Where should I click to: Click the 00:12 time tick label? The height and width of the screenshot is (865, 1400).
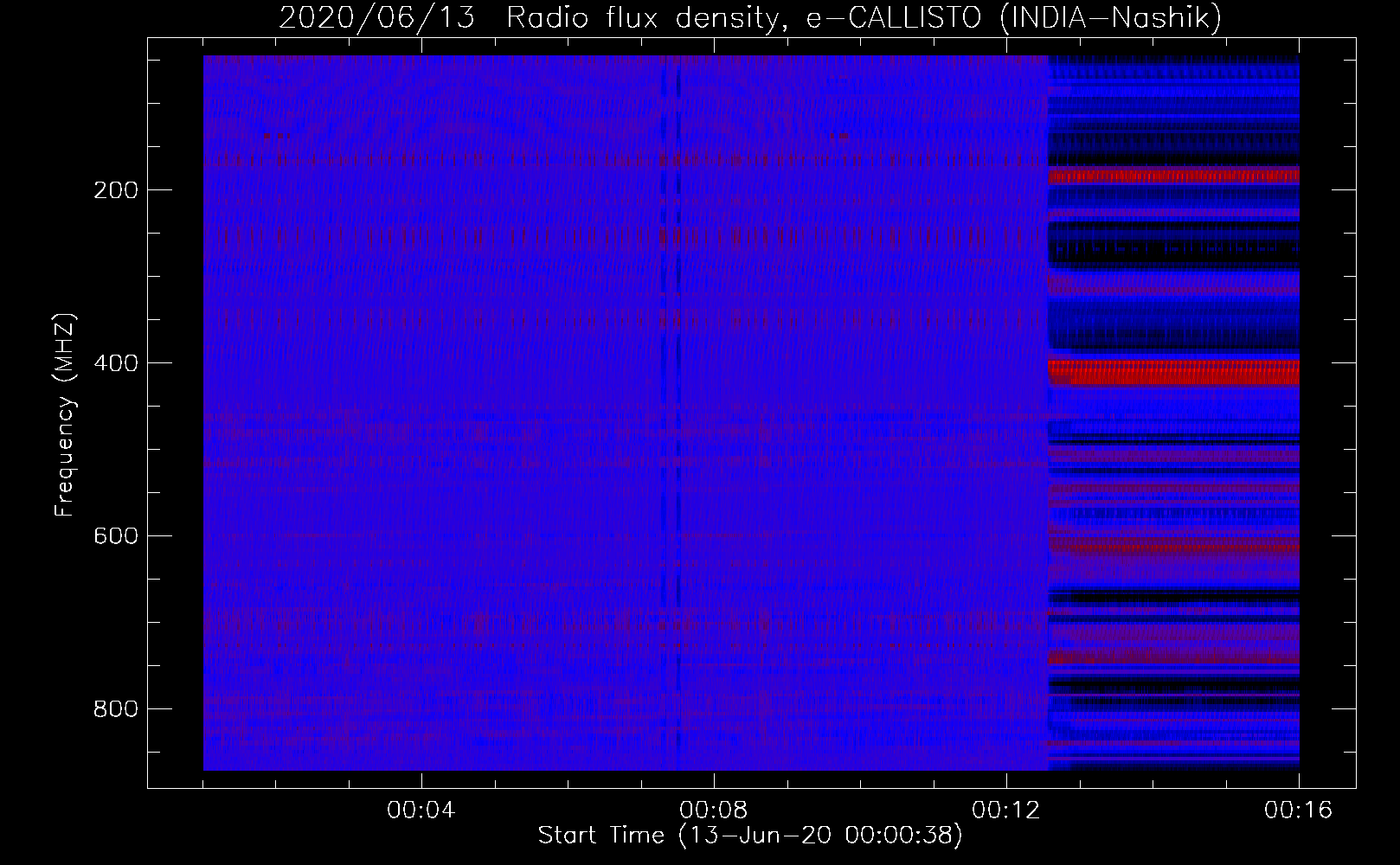(1005, 811)
